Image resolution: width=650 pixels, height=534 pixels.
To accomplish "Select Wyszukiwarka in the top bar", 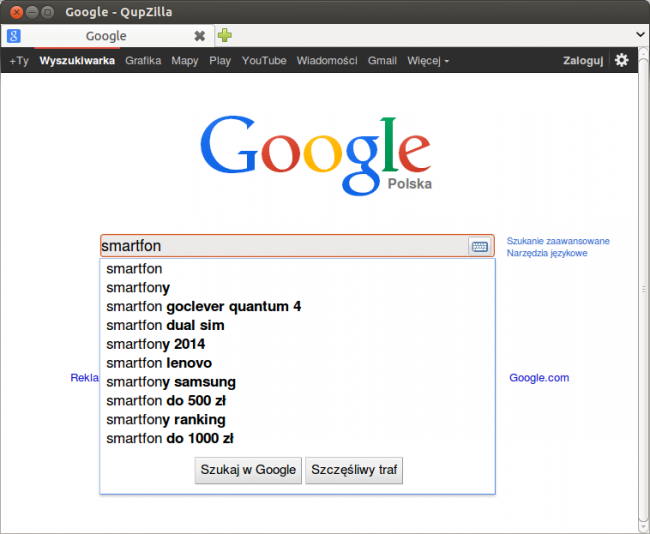I will pyautogui.click(x=77, y=61).
